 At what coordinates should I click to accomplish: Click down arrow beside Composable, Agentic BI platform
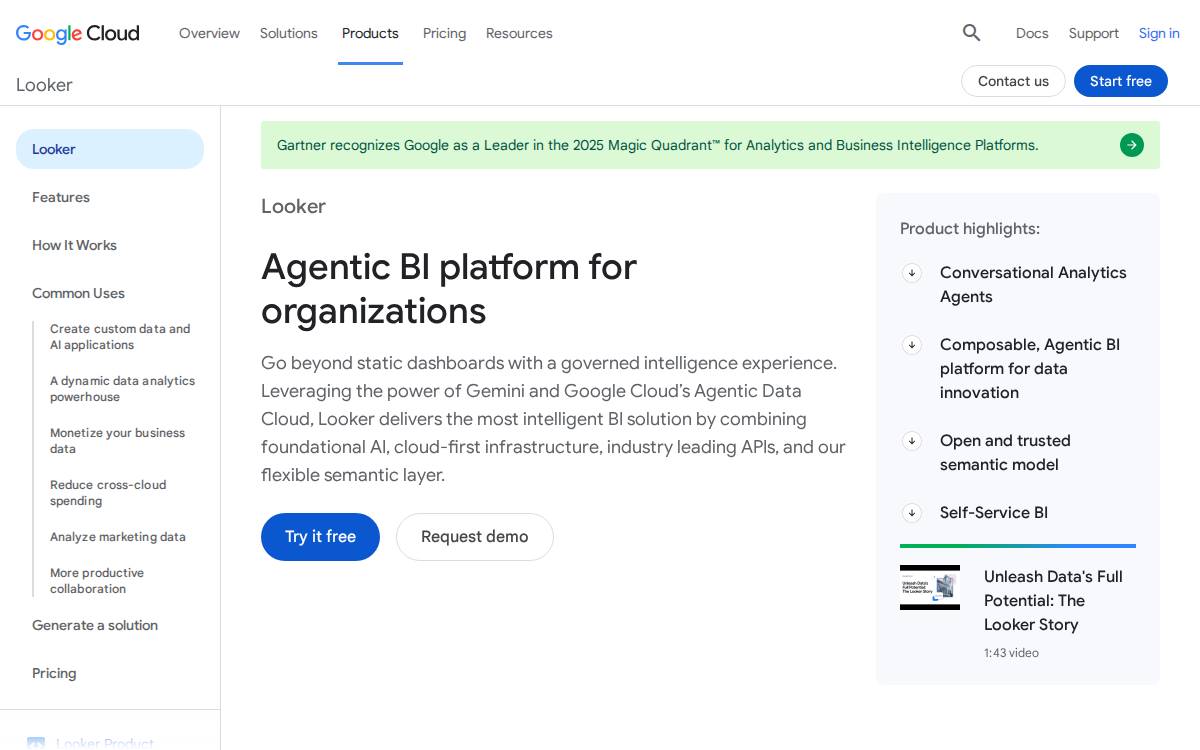(x=912, y=345)
